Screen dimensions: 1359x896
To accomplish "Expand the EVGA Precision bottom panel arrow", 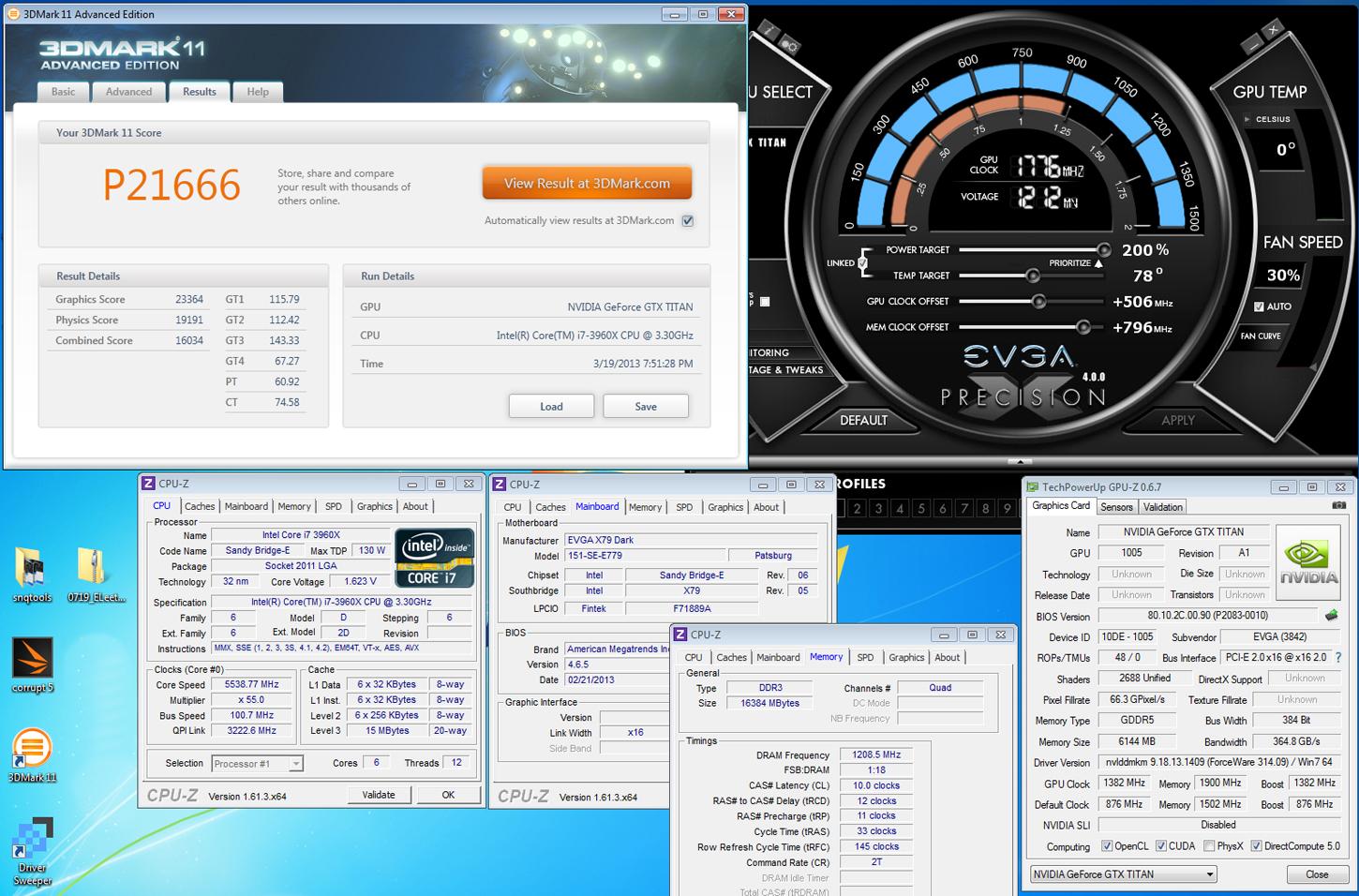I will pos(1020,461).
